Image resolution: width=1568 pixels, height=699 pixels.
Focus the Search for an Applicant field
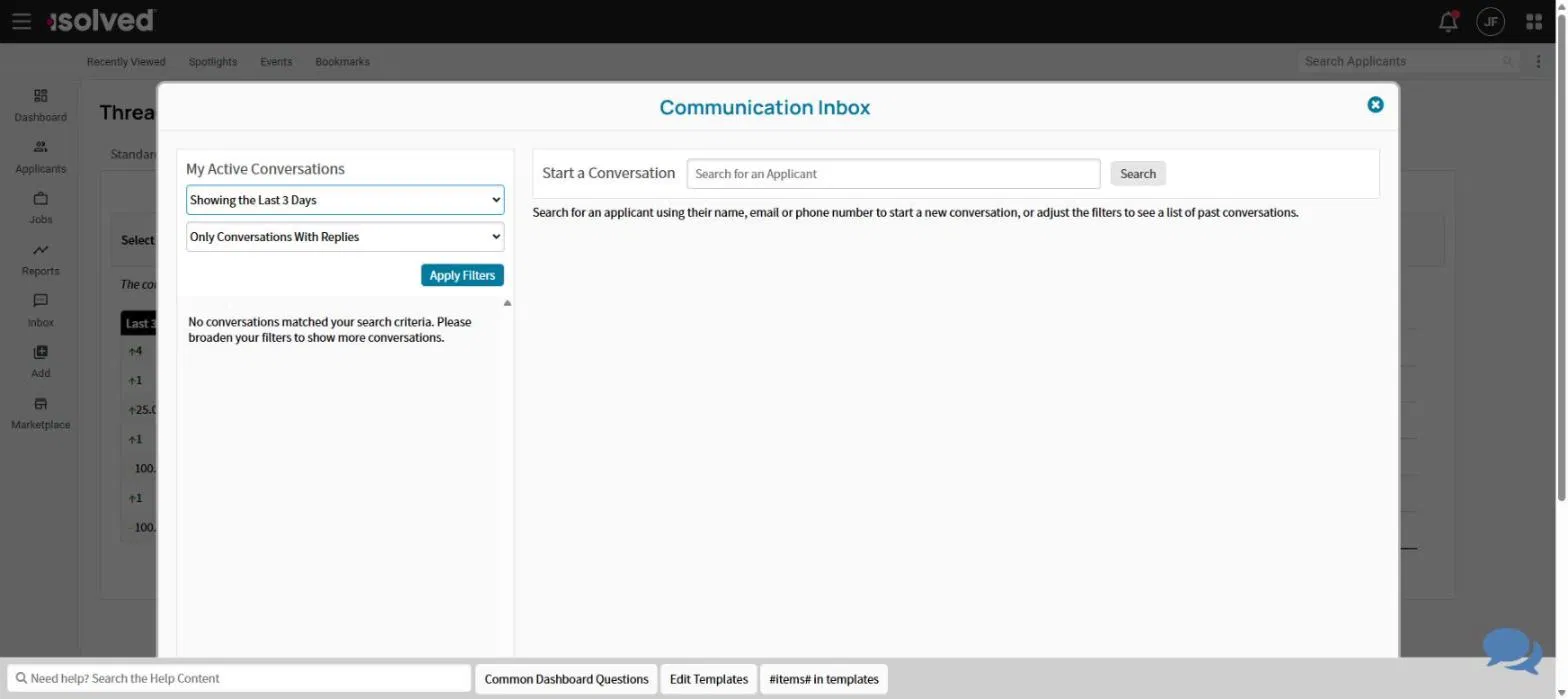tap(893, 173)
